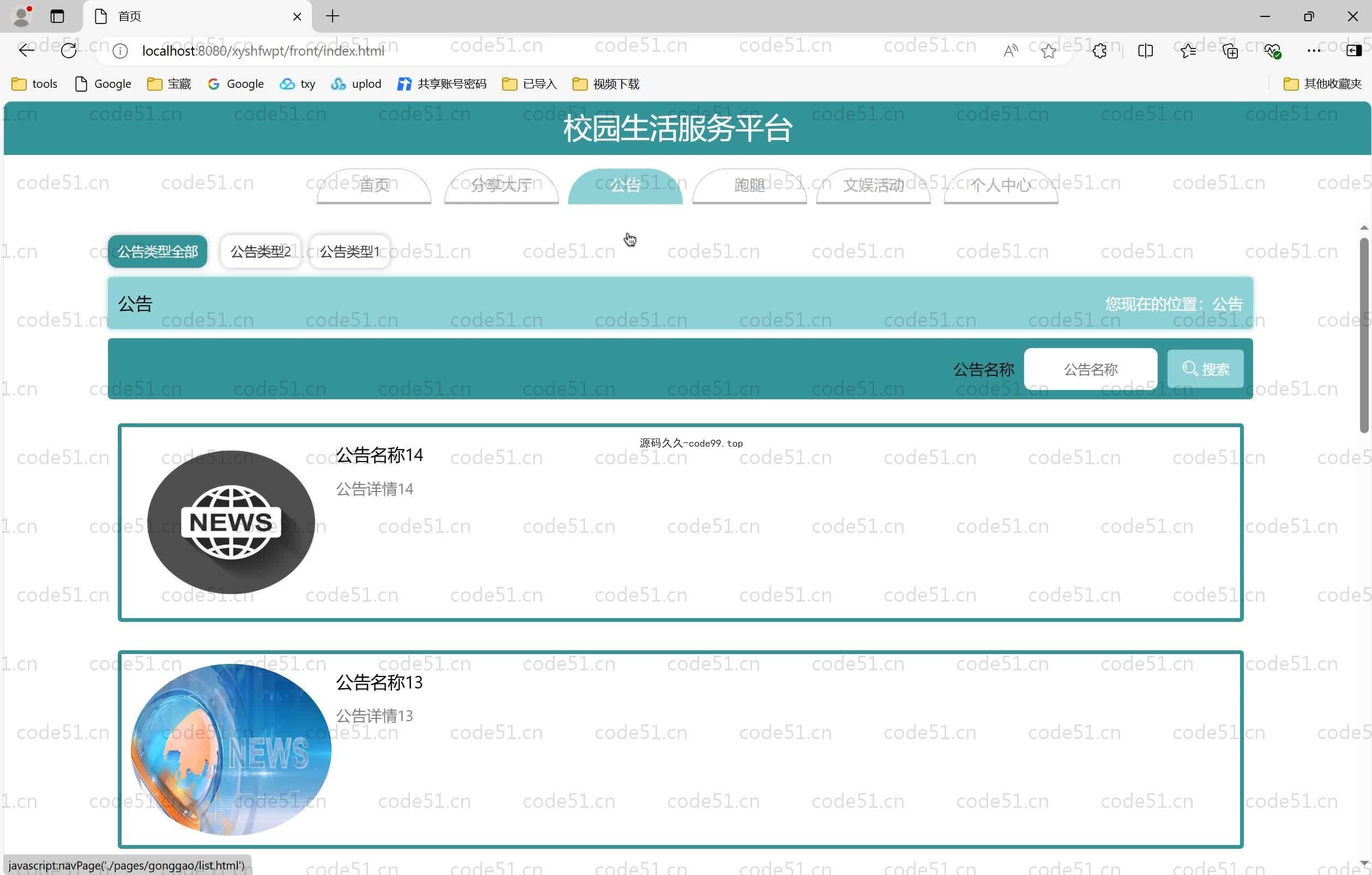
Task: Open the Google bookmark with colored G icon
Action: (236, 84)
